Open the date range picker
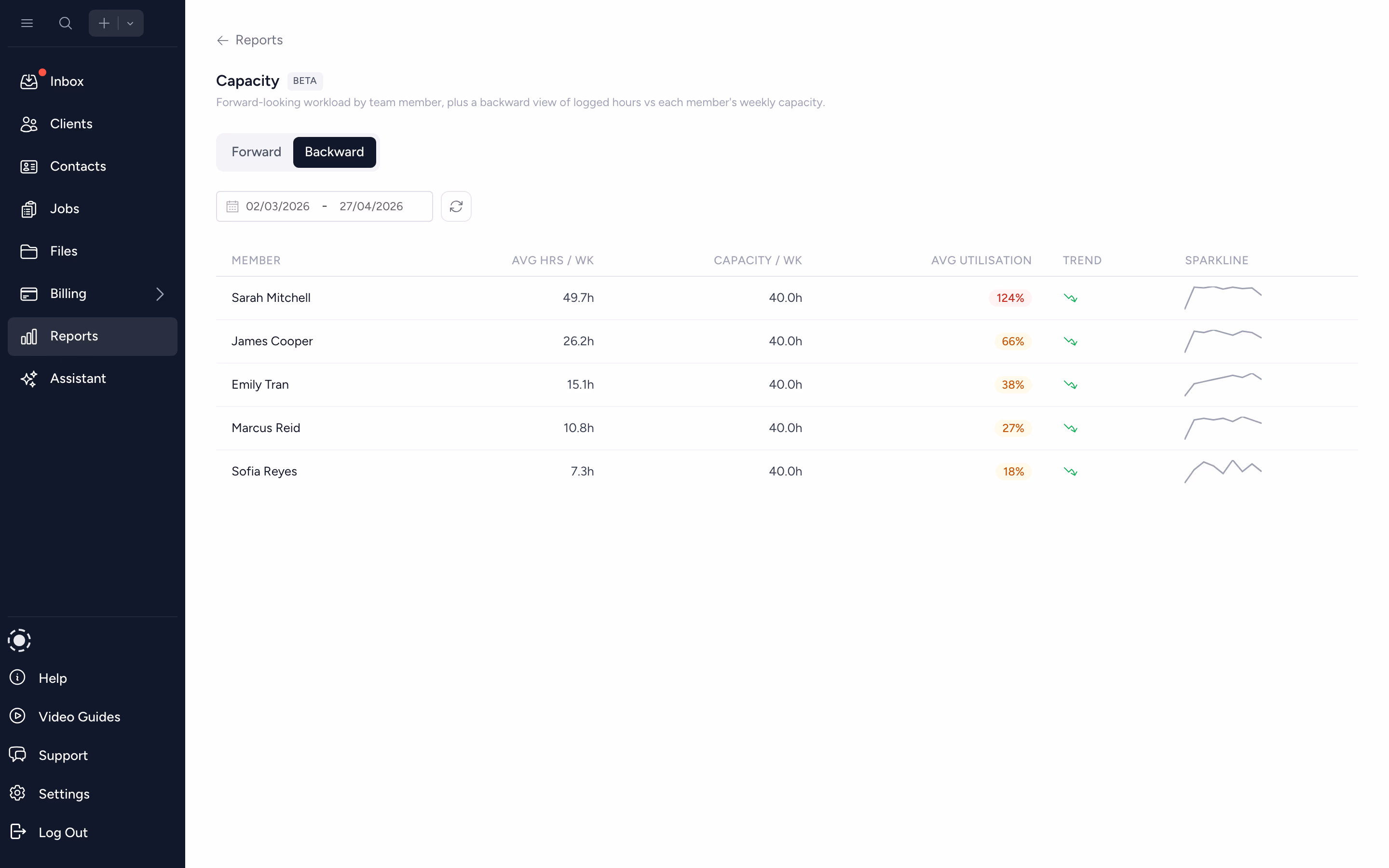Screen dimensions: 1389x868 324,206
